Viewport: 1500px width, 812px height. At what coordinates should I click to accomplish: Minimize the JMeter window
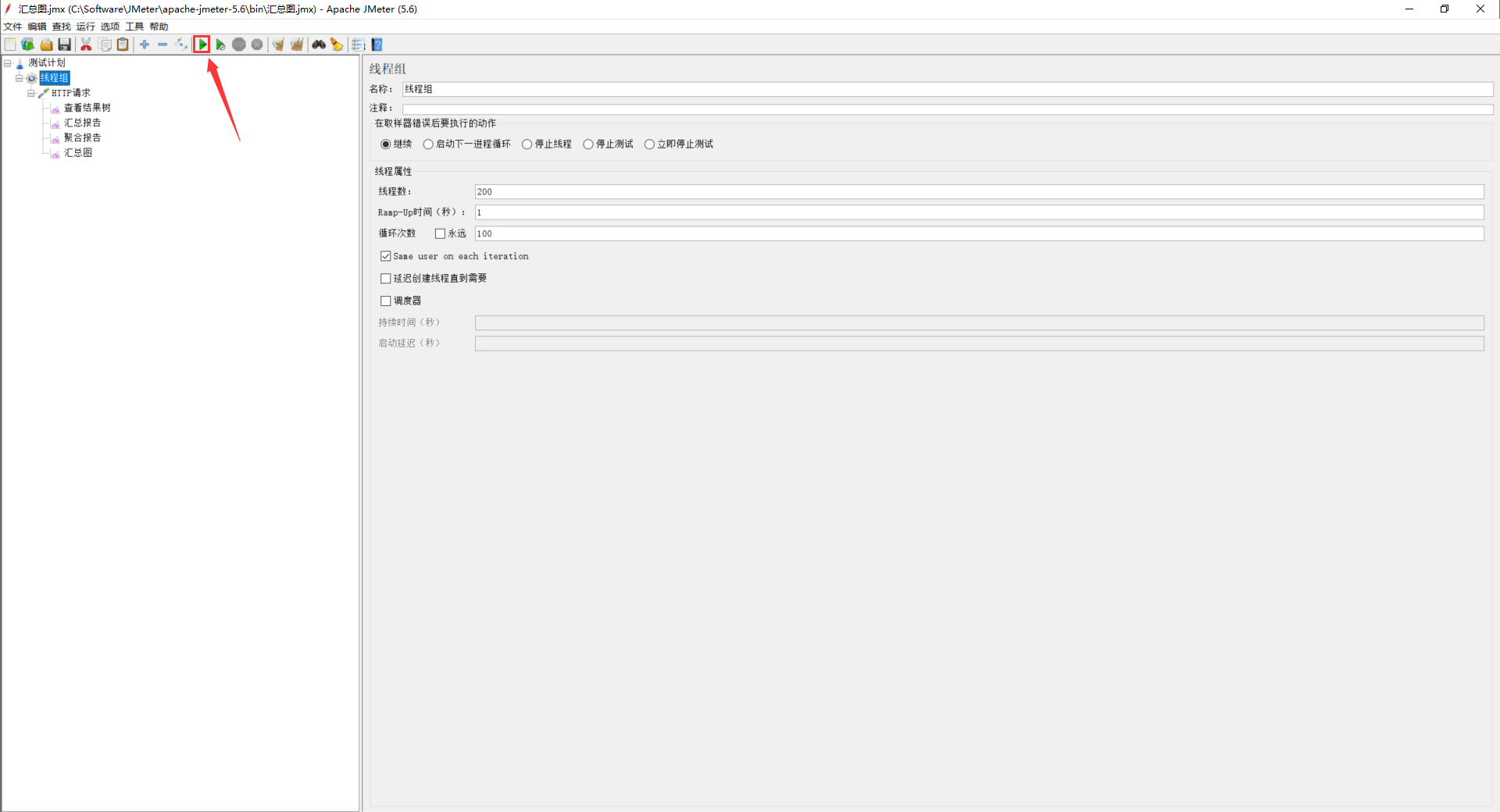(x=1409, y=9)
